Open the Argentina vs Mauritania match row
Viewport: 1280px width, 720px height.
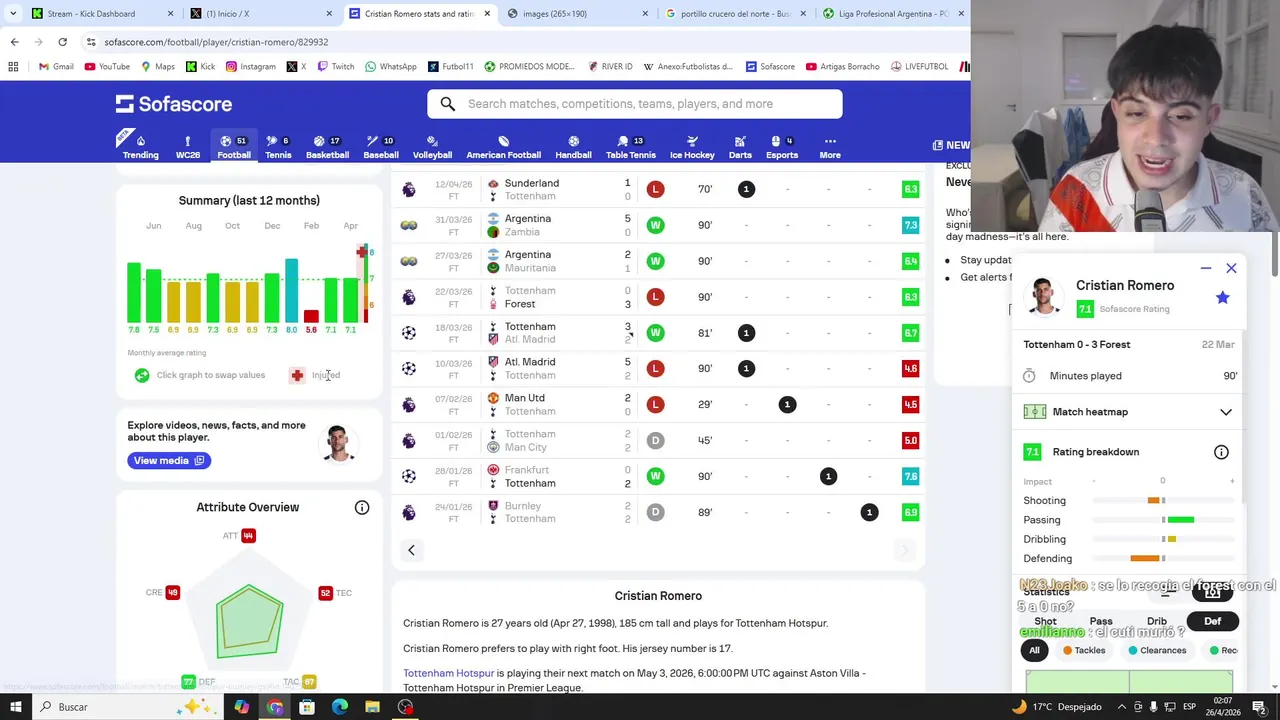(x=658, y=261)
